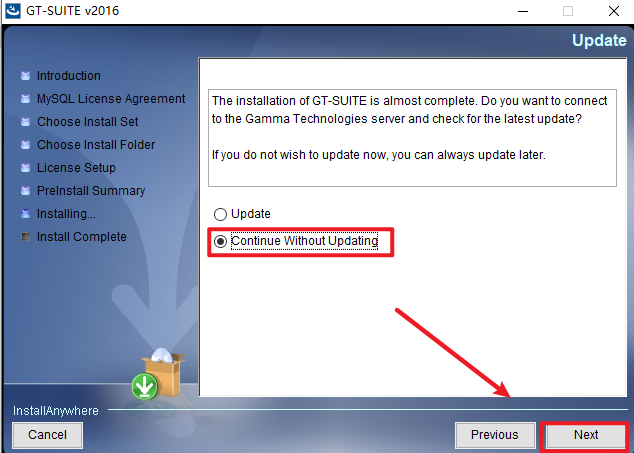Click the Continue Without Updating label text
The height and width of the screenshot is (453, 634).
point(304,241)
